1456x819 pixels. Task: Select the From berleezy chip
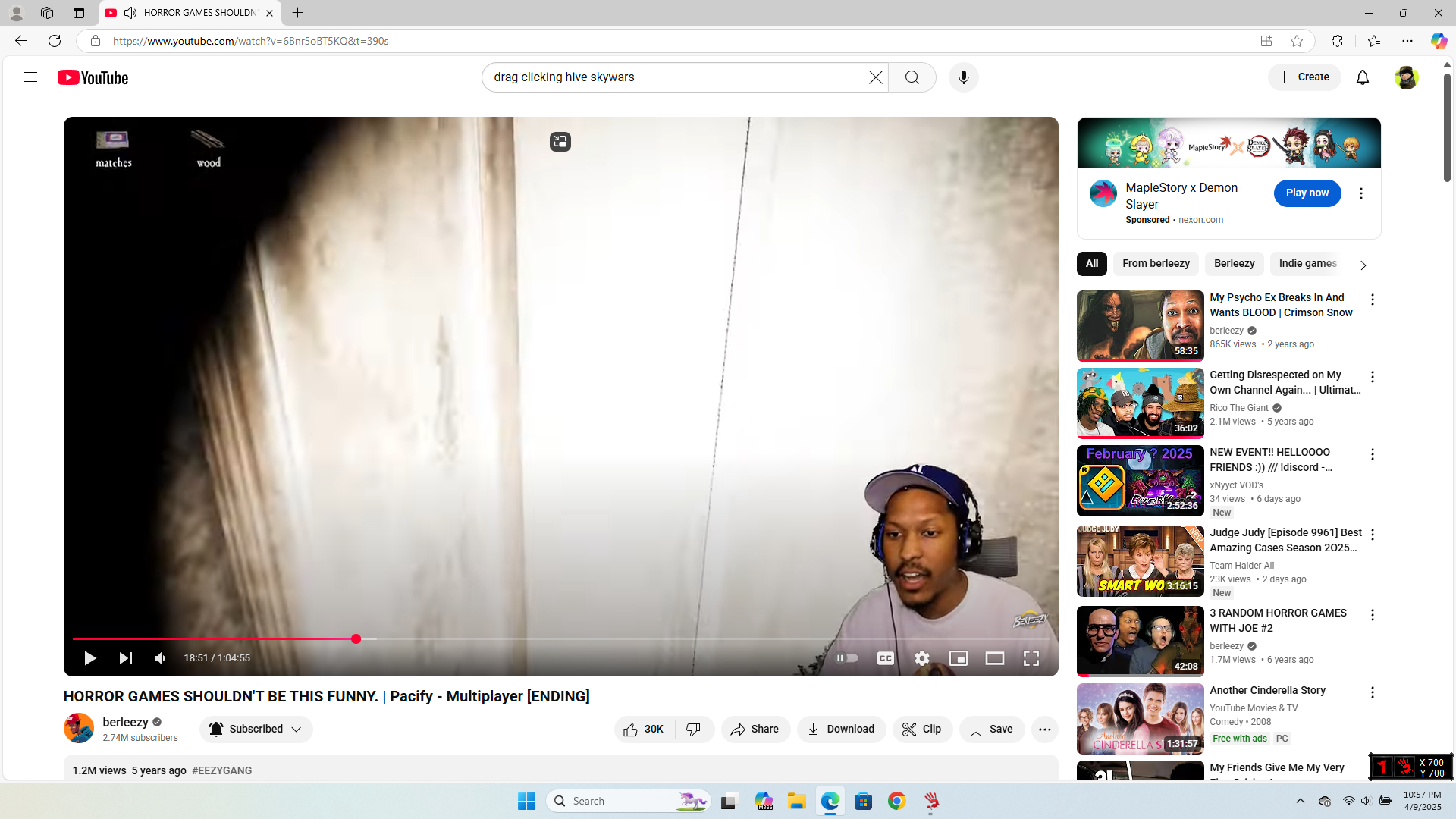pos(1156,264)
